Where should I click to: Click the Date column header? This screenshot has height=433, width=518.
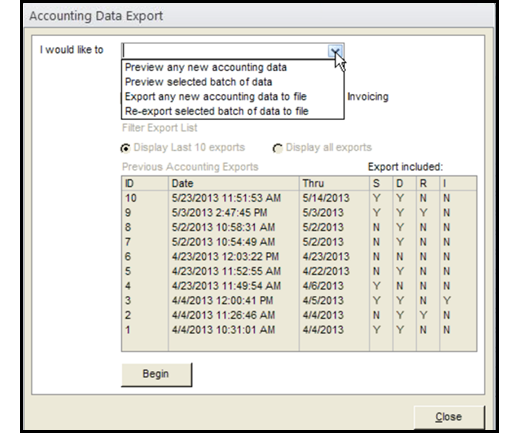[234, 184]
